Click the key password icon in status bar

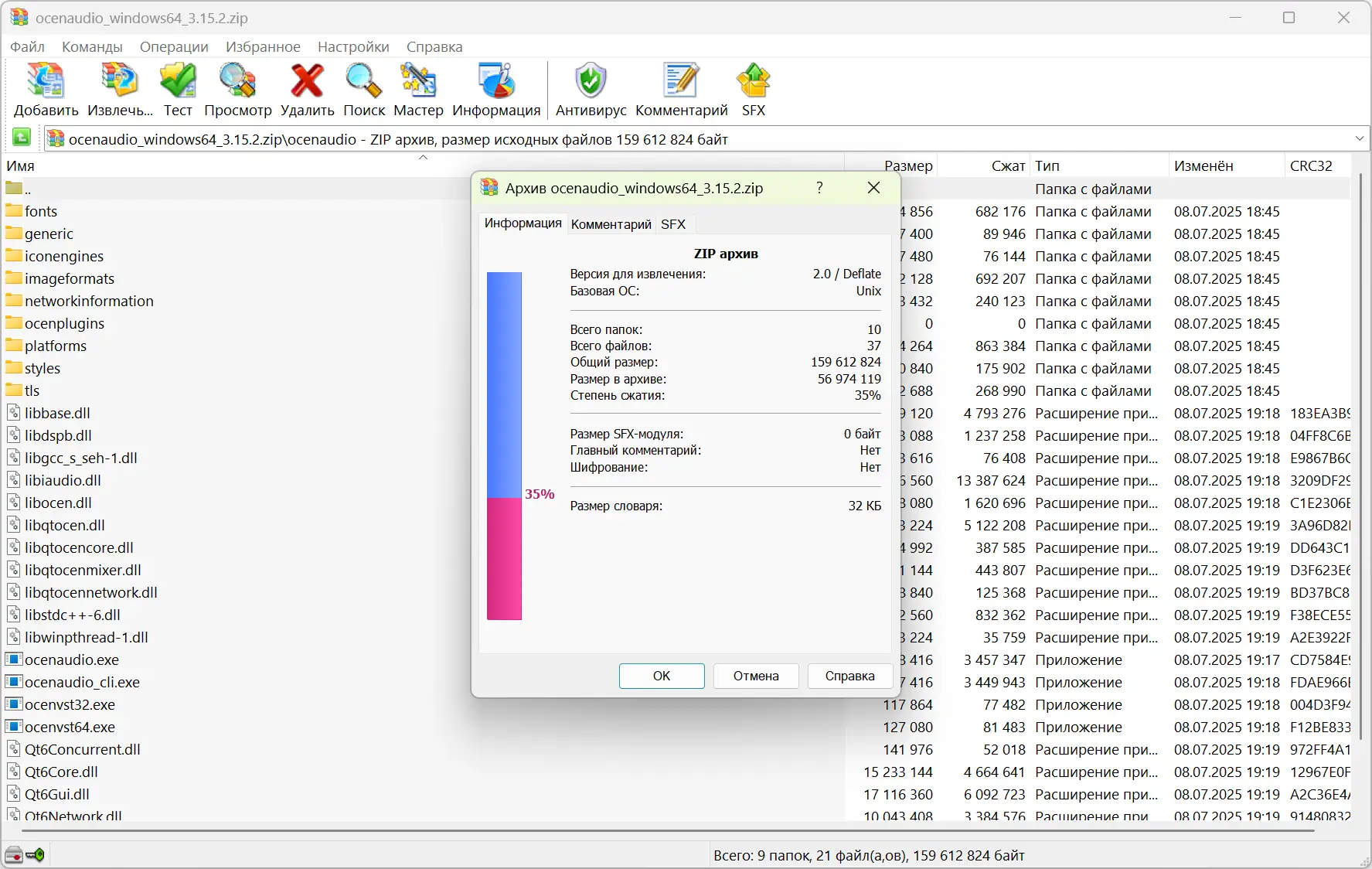pyautogui.click(x=36, y=855)
